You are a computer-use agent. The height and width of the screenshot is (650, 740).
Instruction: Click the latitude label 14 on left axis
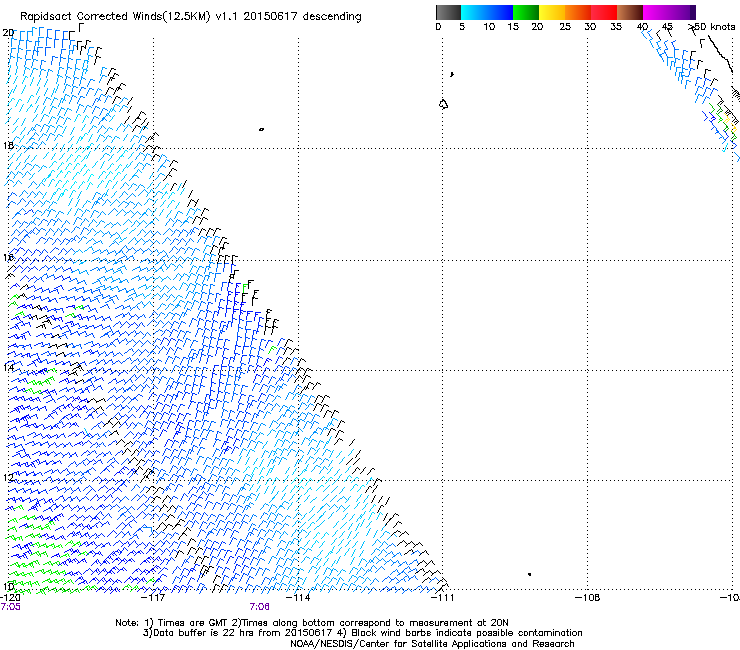coord(8,367)
